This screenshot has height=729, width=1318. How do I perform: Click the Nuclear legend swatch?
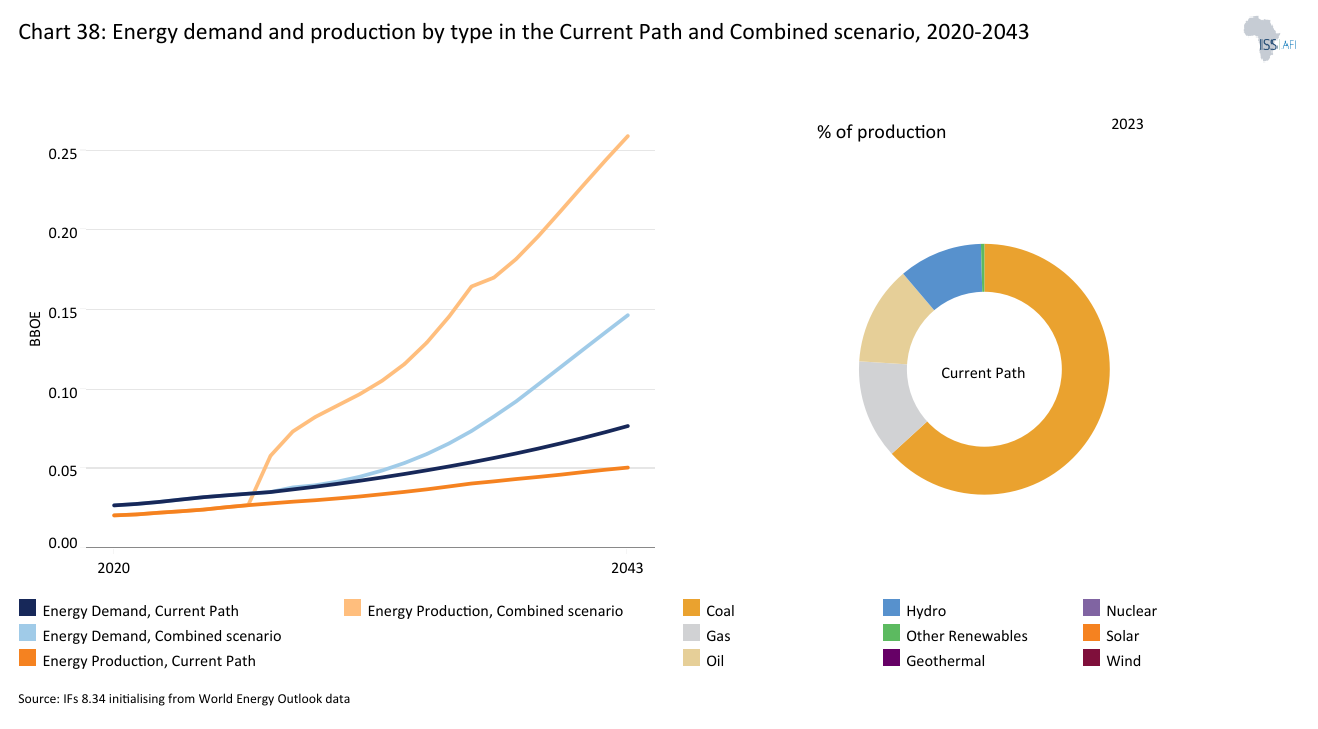tap(1091, 608)
